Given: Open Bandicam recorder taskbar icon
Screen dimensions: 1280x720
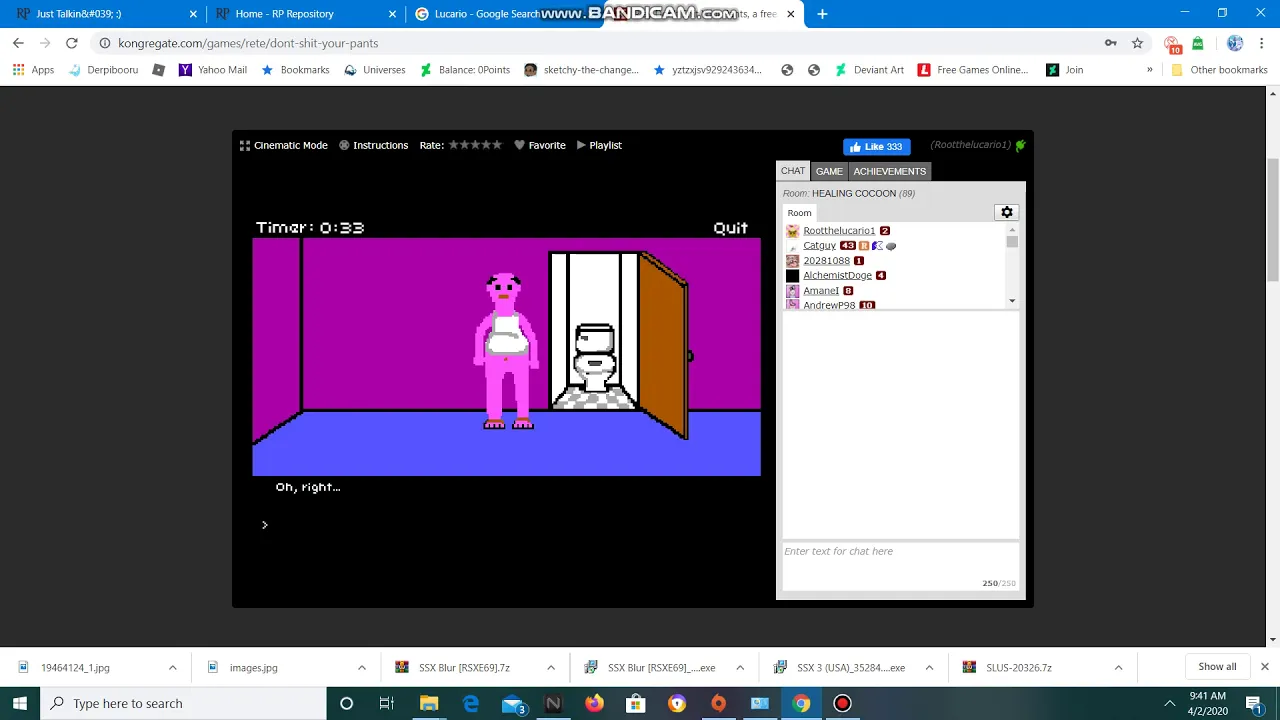Looking at the screenshot, I should tap(842, 703).
